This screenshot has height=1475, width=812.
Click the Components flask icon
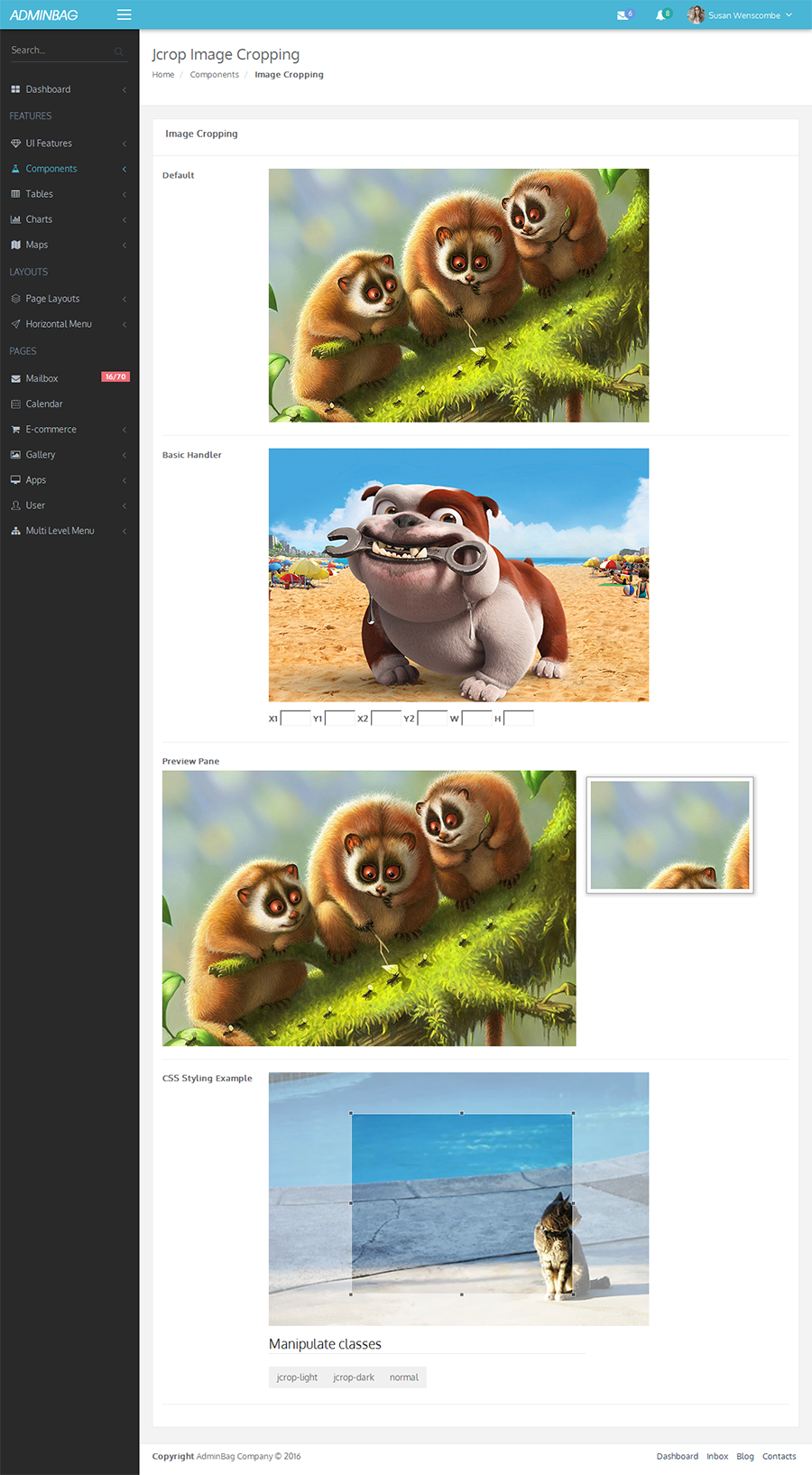[15, 169]
